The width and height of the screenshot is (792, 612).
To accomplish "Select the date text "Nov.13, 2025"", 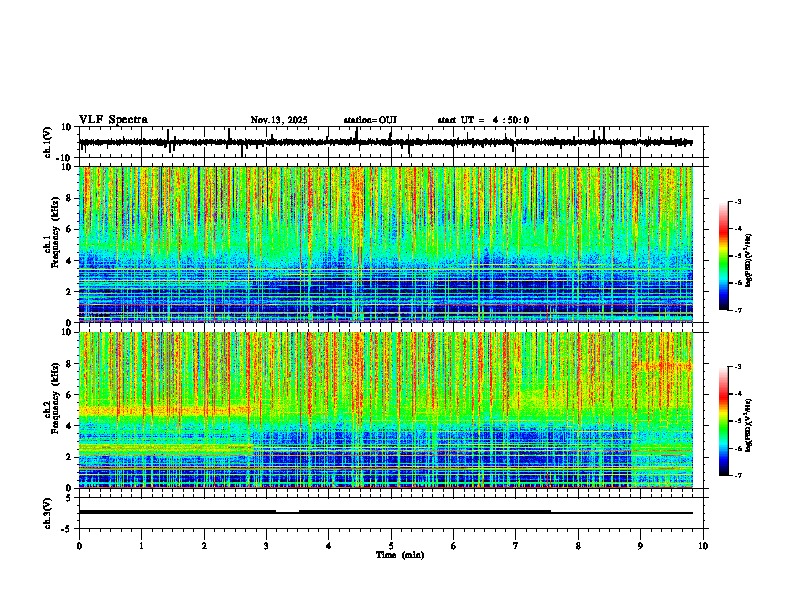I will pyautogui.click(x=279, y=120).
